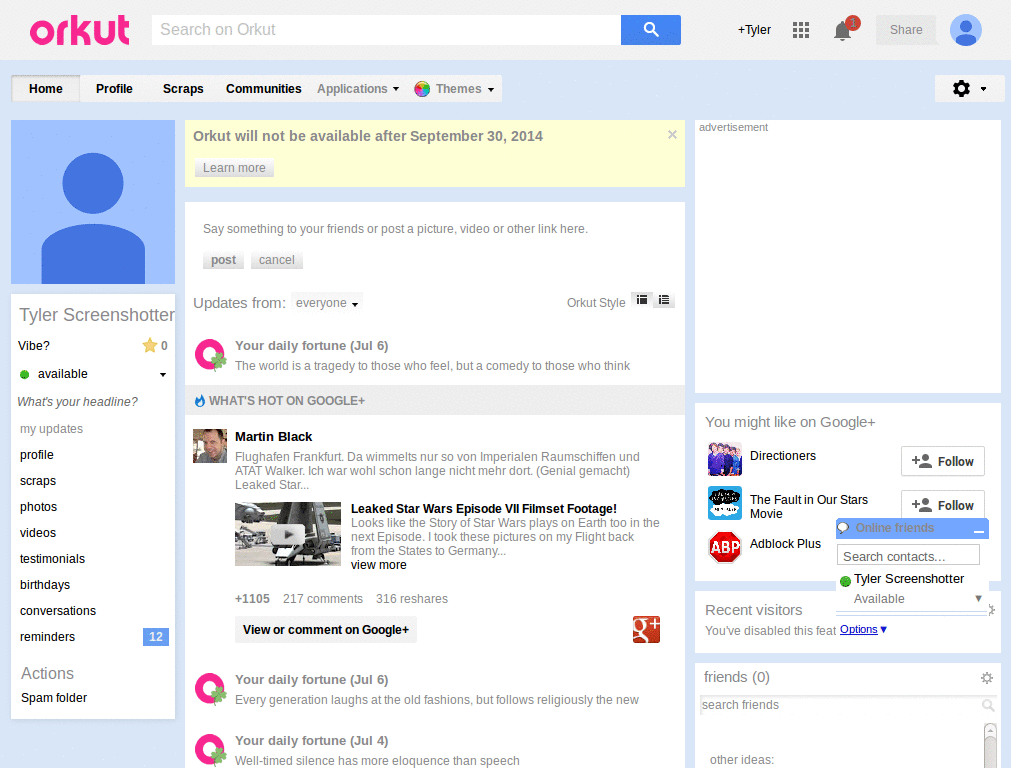The width and height of the screenshot is (1024, 768).
Task: Click the reminders count badge 12
Action: tap(155, 637)
